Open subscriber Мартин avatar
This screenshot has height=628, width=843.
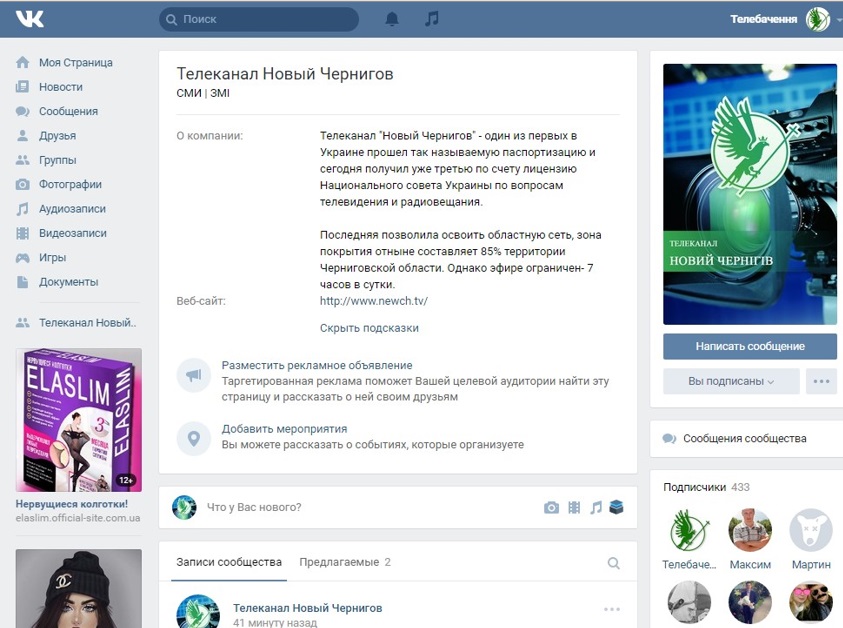811,530
